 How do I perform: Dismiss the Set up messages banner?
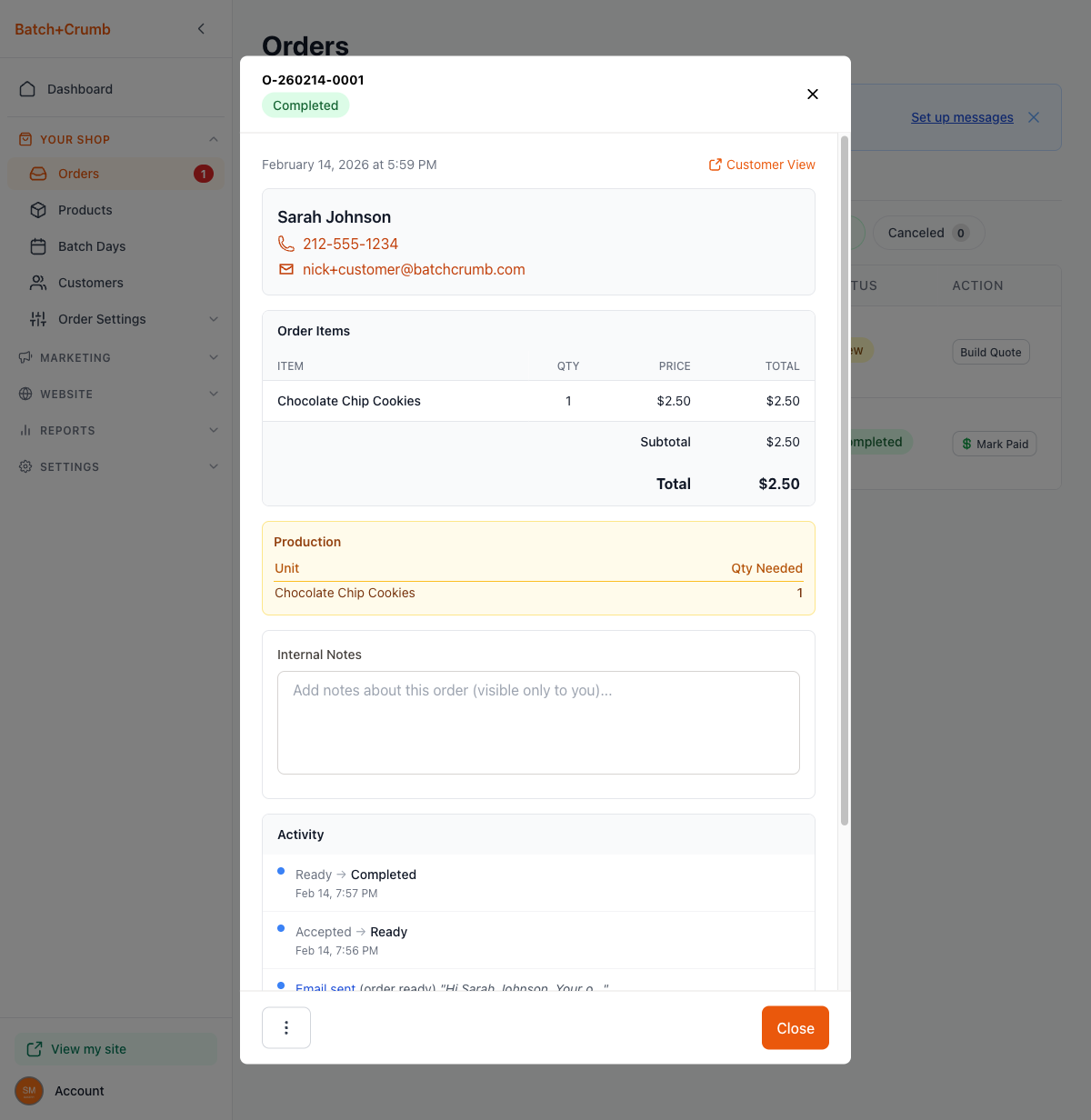point(1034,117)
